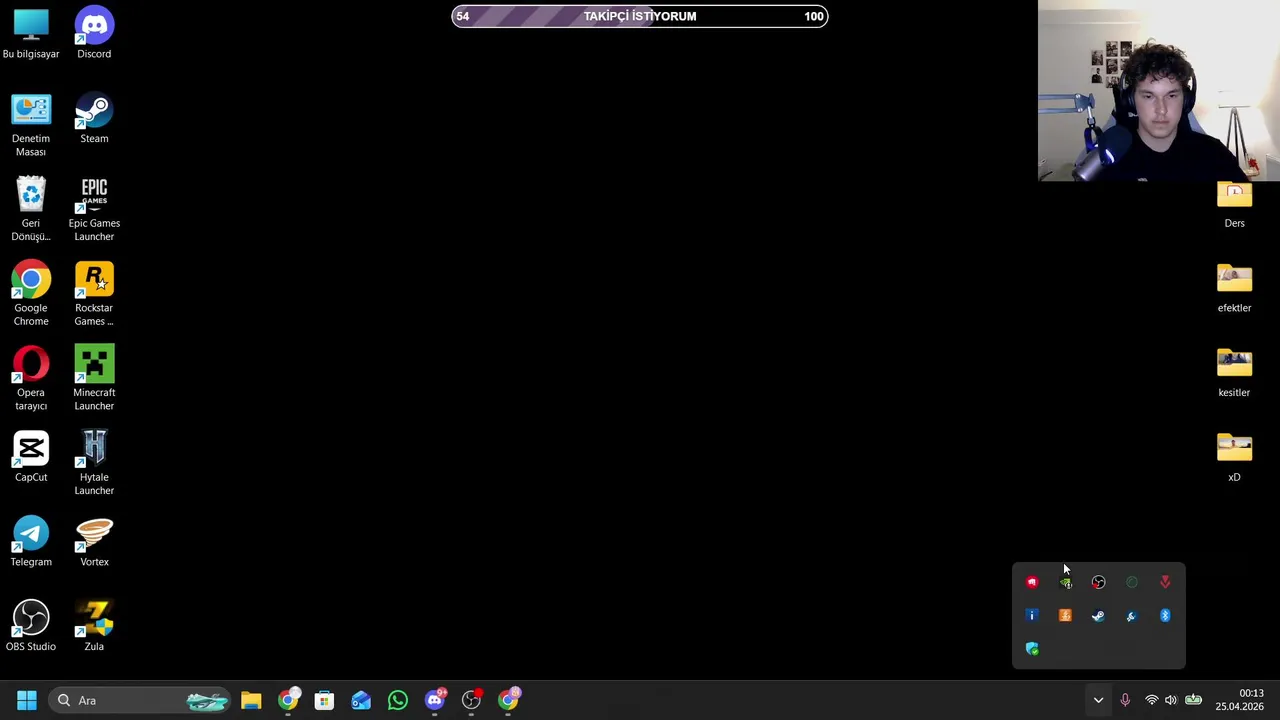Open Discord from the taskbar
Image resolution: width=1280 pixels, height=720 pixels.
click(435, 700)
